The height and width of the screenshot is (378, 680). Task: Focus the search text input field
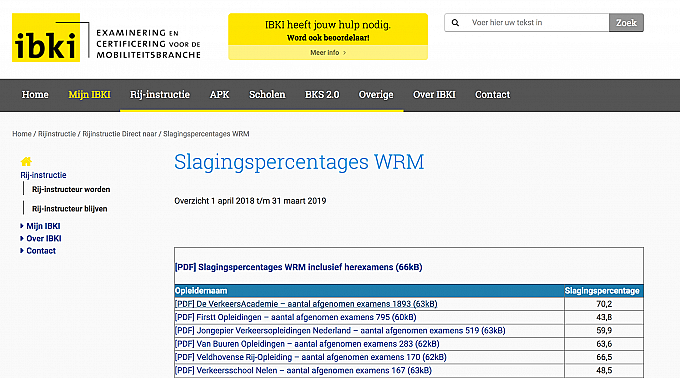[x=526, y=23]
